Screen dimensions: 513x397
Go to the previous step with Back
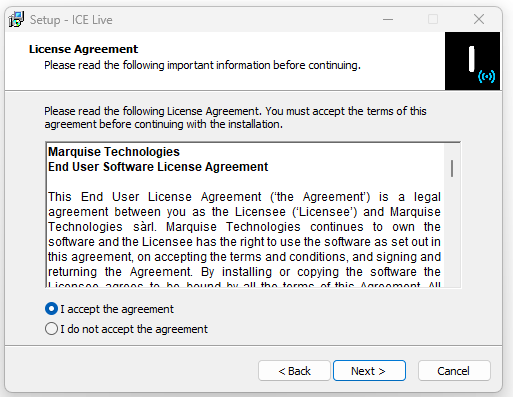pos(294,371)
